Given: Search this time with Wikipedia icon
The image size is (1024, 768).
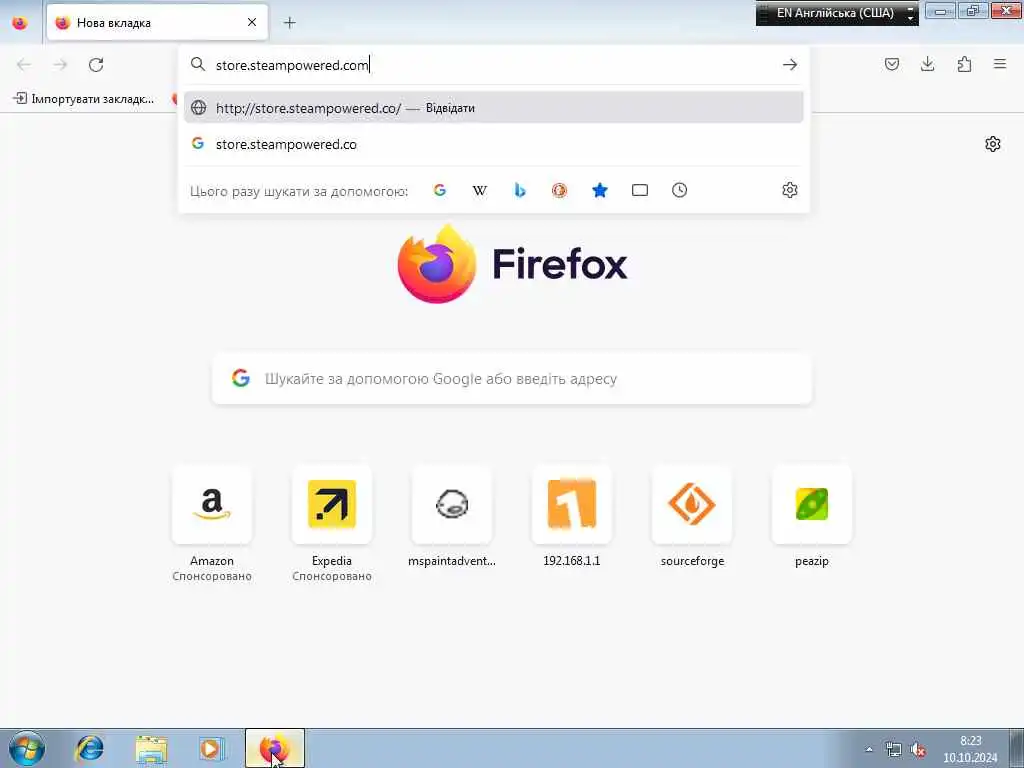Looking at the screenshot, I should [479, 190].
